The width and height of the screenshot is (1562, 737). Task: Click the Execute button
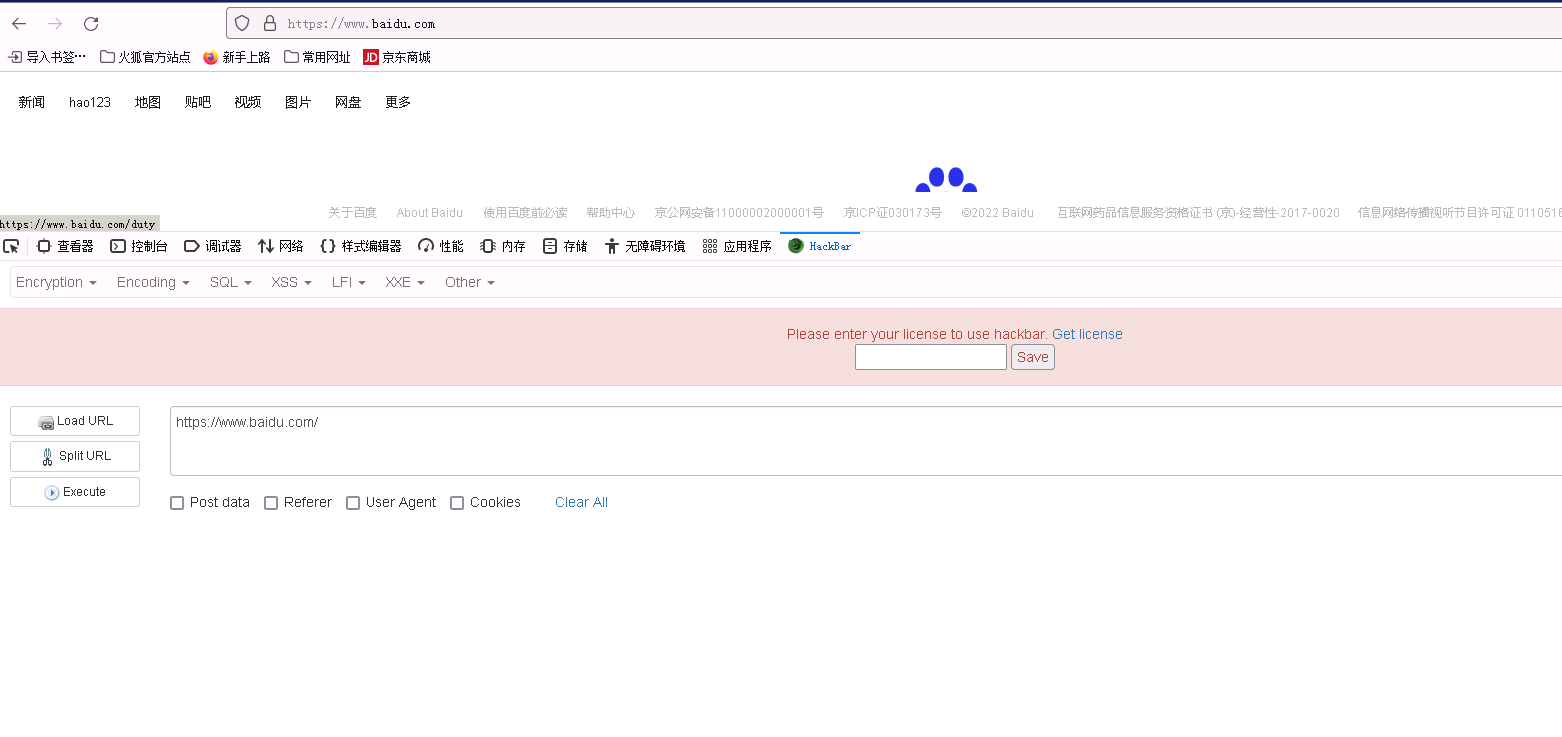point(75,492)
